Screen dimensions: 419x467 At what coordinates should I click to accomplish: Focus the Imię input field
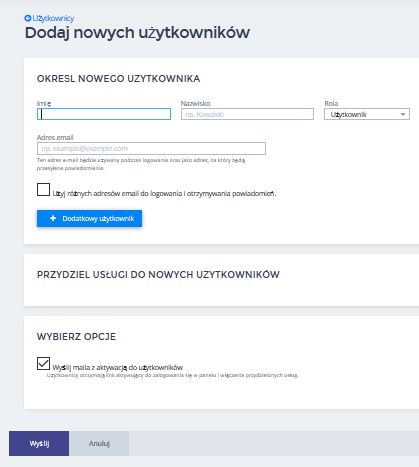(104, 114)
